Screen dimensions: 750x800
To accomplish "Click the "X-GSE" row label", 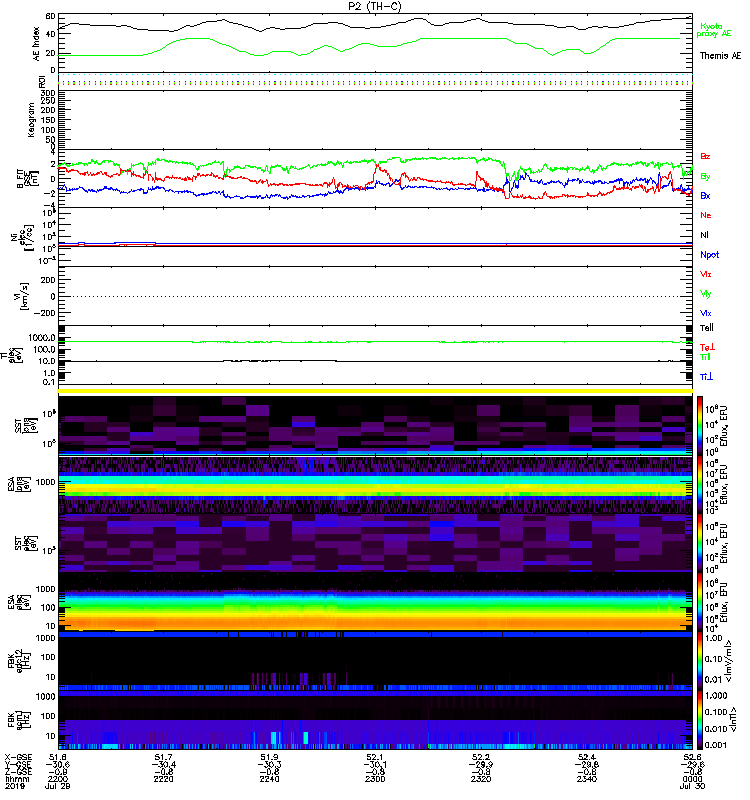I will [x=17, y=757].
